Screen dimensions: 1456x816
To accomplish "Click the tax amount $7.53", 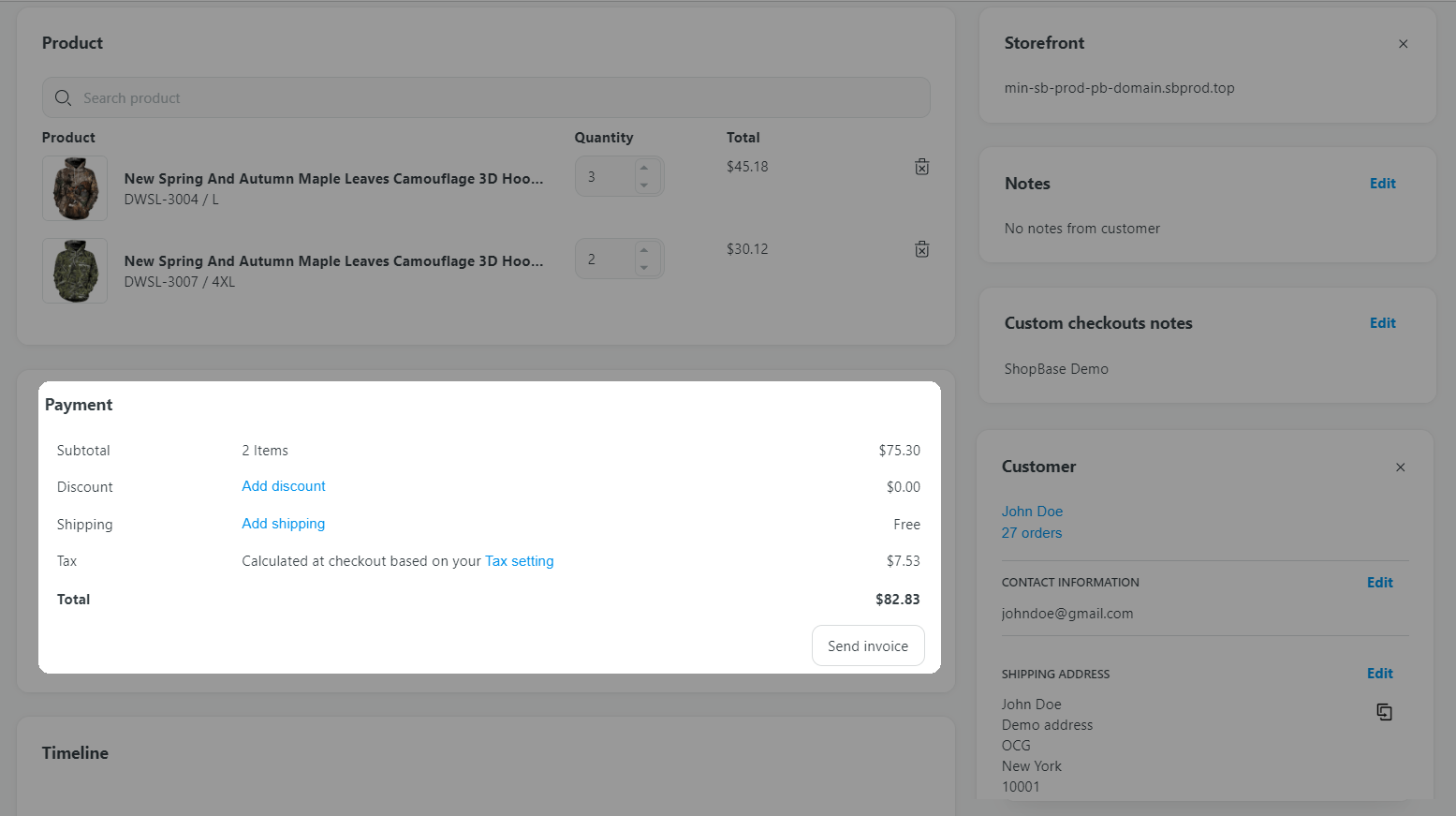I will point(904,561).
